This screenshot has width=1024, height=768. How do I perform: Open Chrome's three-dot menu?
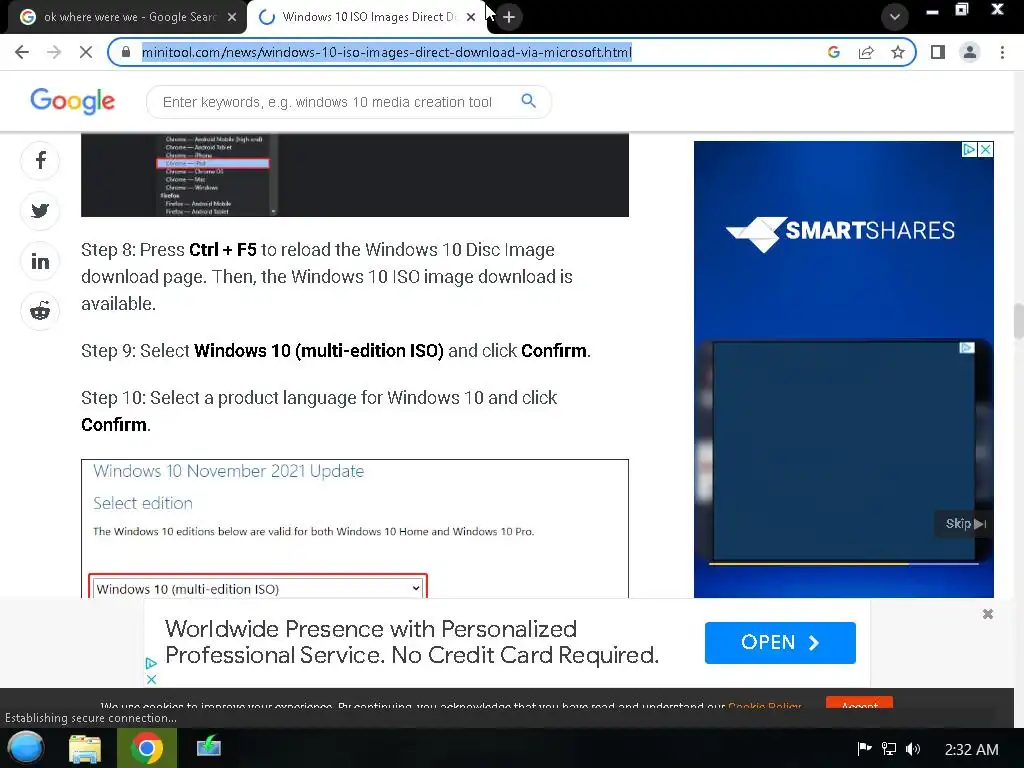[x=1002, y=52]
